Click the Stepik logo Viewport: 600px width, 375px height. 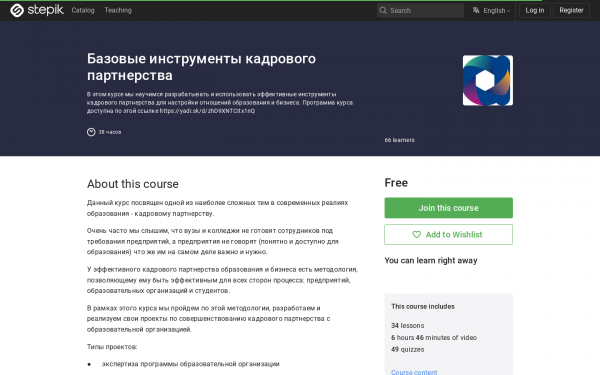coord(37,10)
